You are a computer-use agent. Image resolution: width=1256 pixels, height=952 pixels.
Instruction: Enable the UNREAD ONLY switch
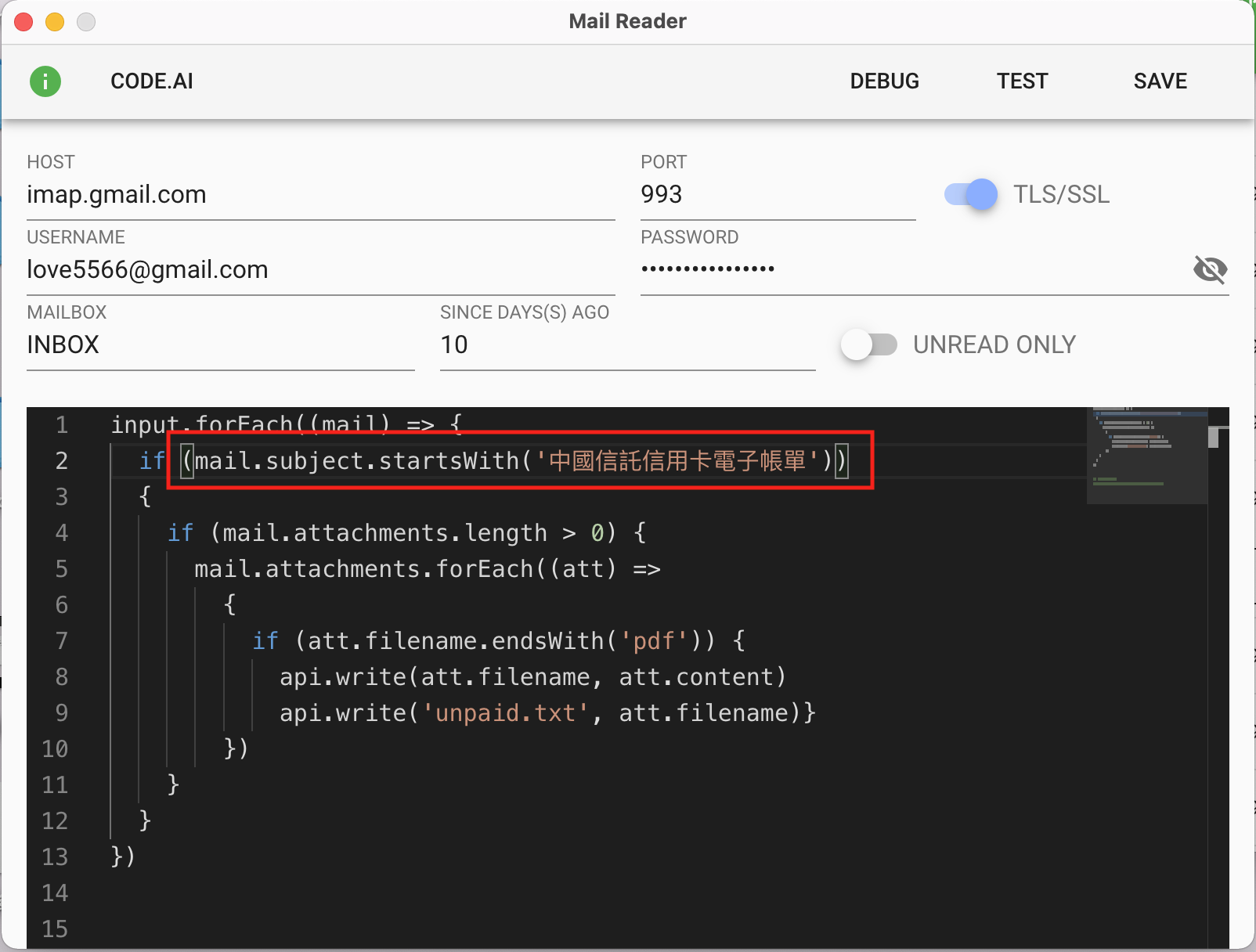869,344
